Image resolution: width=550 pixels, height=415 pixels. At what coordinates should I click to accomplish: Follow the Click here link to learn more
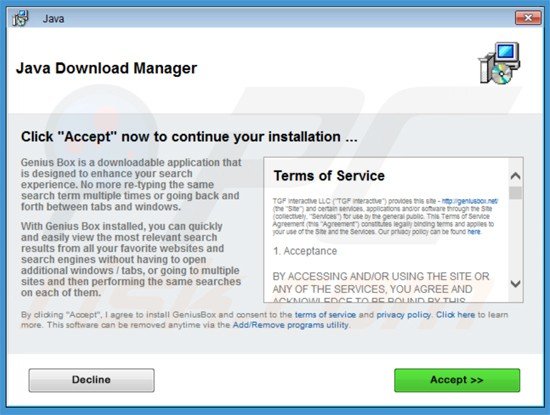[x=455, y=315]
